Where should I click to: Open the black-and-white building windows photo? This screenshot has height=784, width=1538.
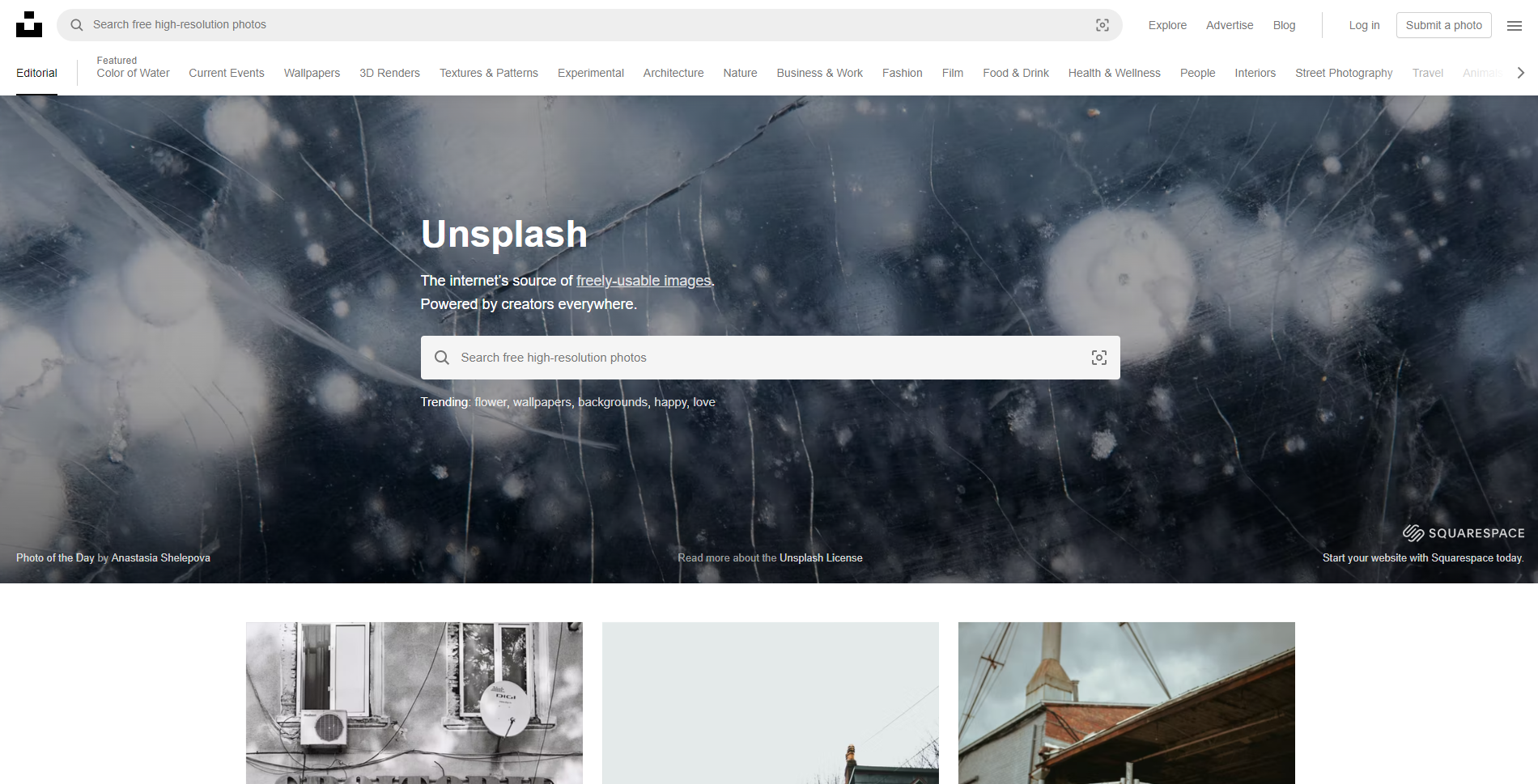[x=414, y=703]
